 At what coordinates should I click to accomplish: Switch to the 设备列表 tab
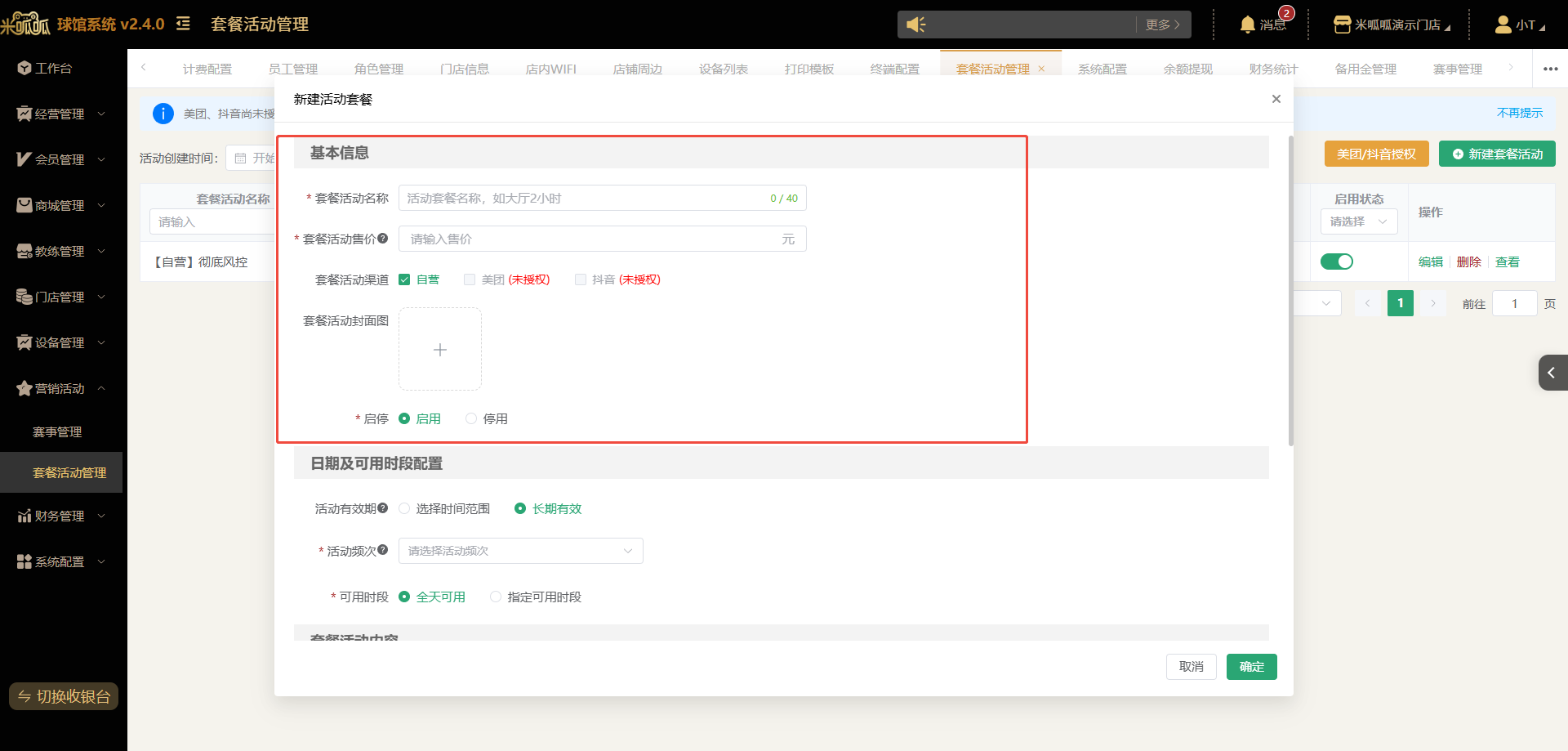(x=724, y=69)
